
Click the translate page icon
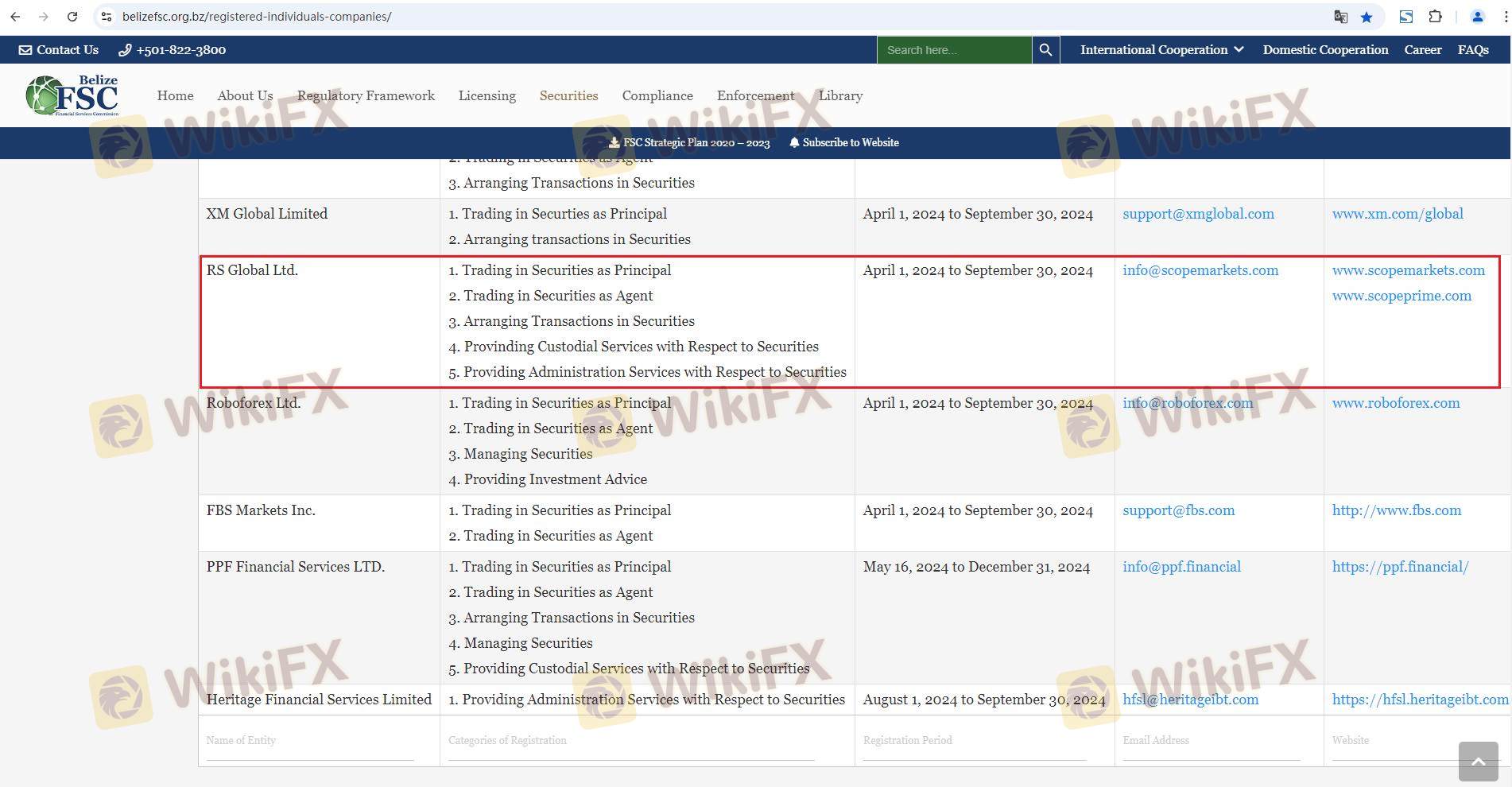(1341, 17)
